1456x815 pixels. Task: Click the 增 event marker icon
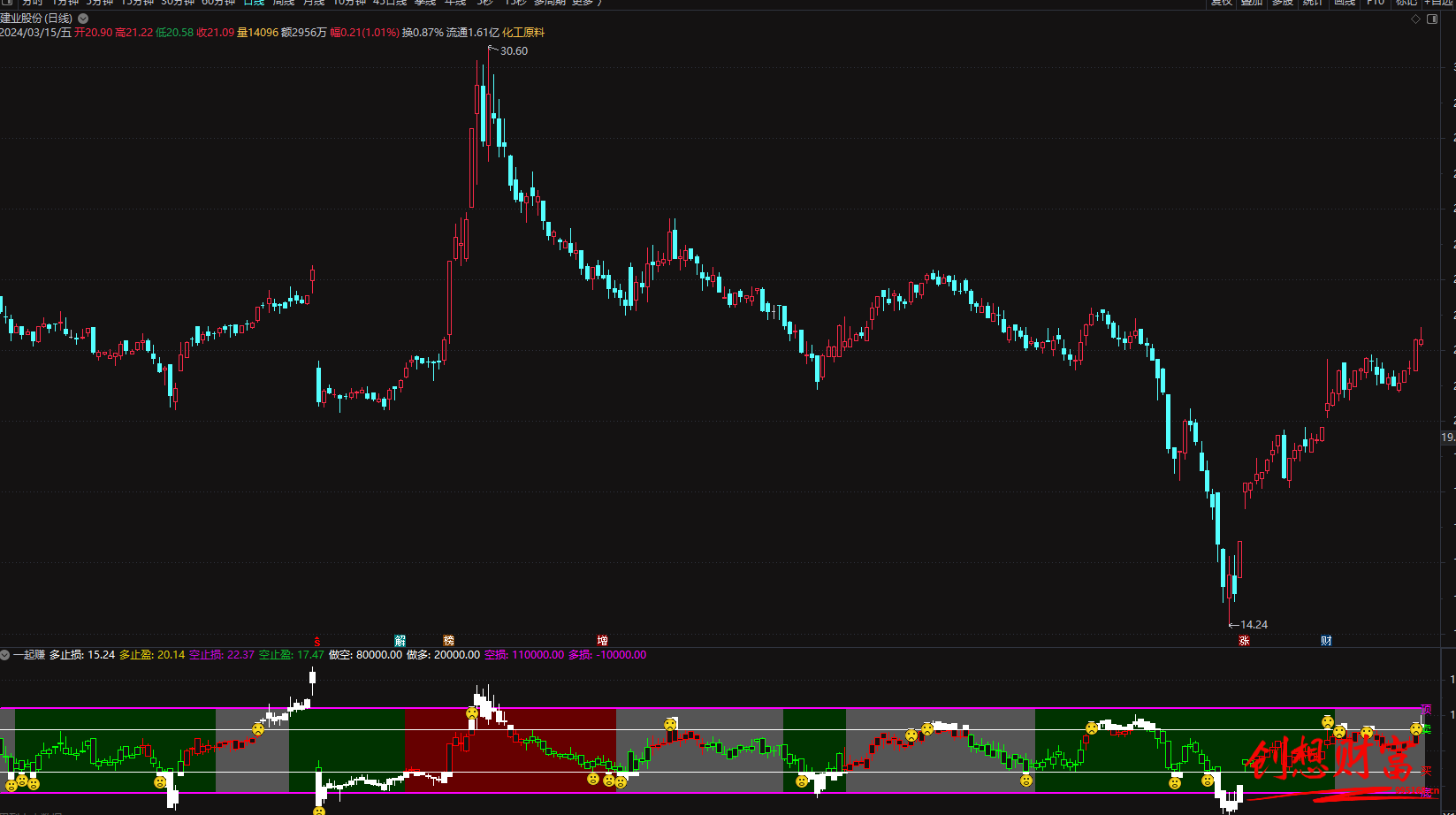(x=602, y=640)
